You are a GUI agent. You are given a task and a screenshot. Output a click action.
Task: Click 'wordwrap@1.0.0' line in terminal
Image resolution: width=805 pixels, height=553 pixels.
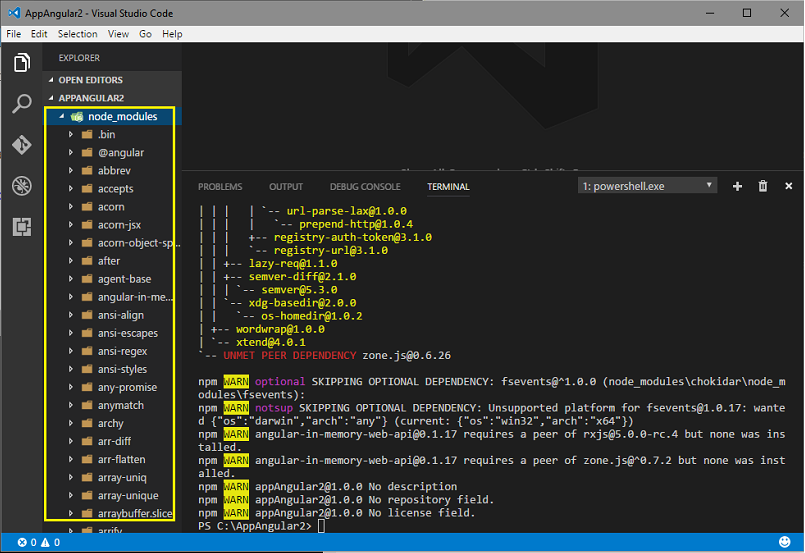[x=280, y=329]
